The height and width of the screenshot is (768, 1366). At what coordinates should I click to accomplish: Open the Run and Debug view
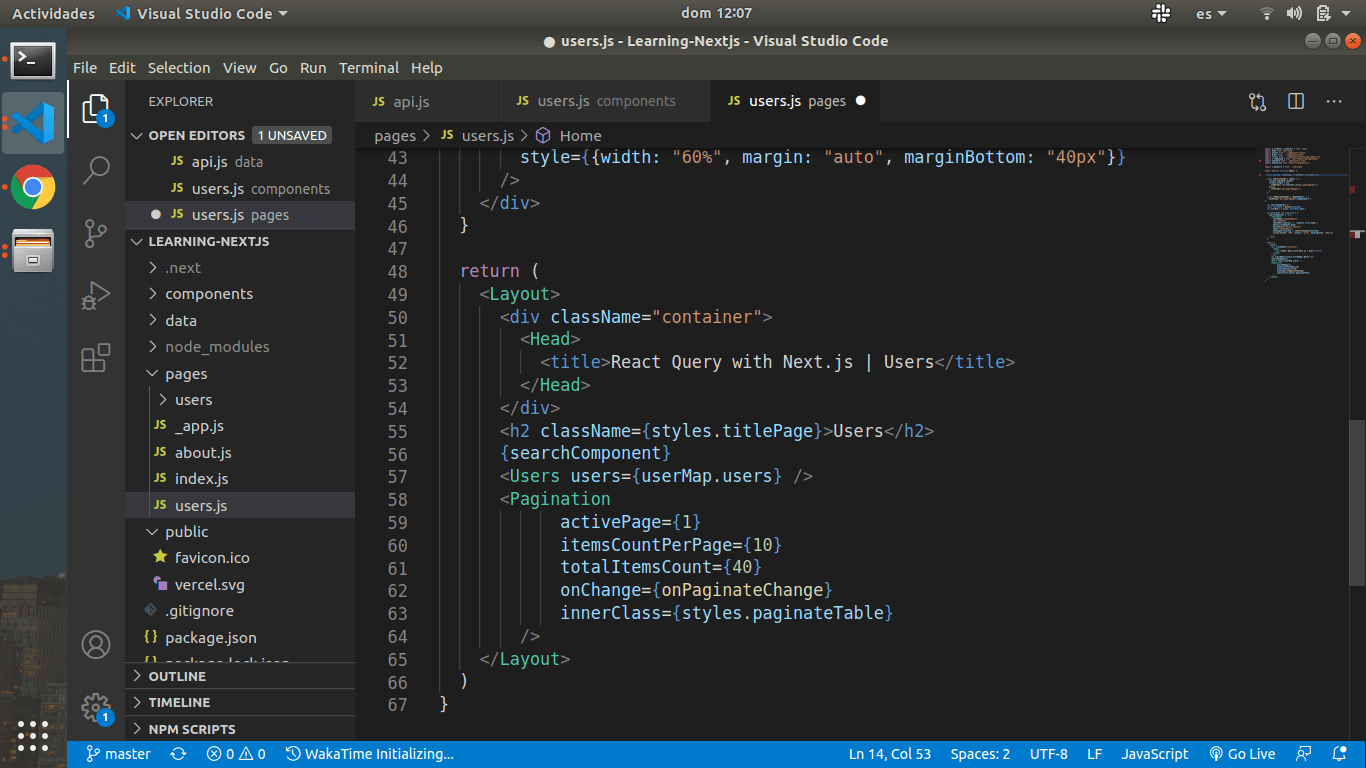[96, 295]
